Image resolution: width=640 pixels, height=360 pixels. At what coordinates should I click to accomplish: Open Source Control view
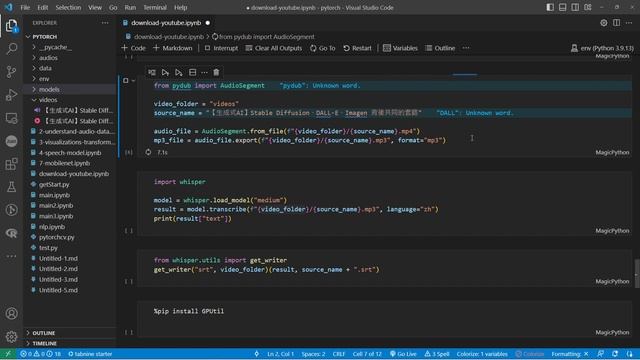(11, 72)
